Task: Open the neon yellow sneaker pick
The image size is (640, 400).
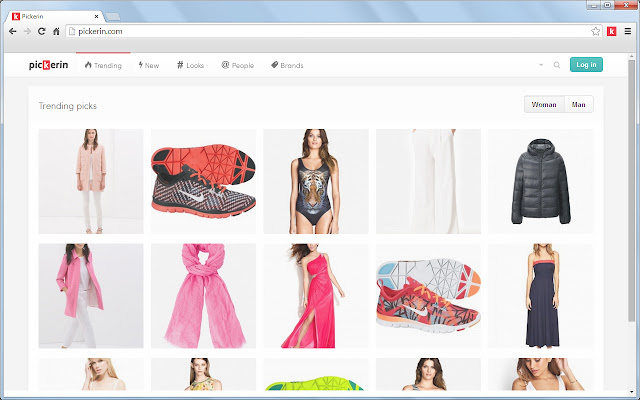Action: (x=316, y=374)
